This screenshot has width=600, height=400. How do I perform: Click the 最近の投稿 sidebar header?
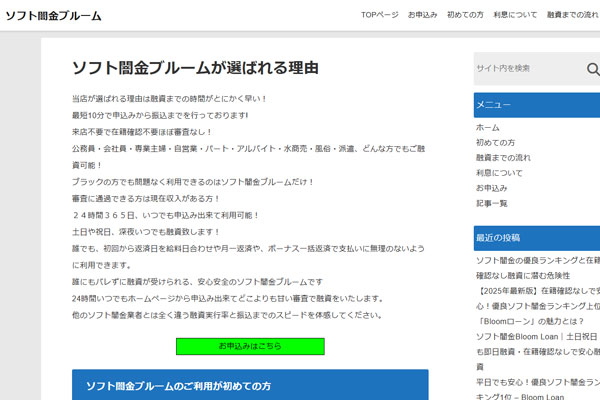[x=537, y=238]
